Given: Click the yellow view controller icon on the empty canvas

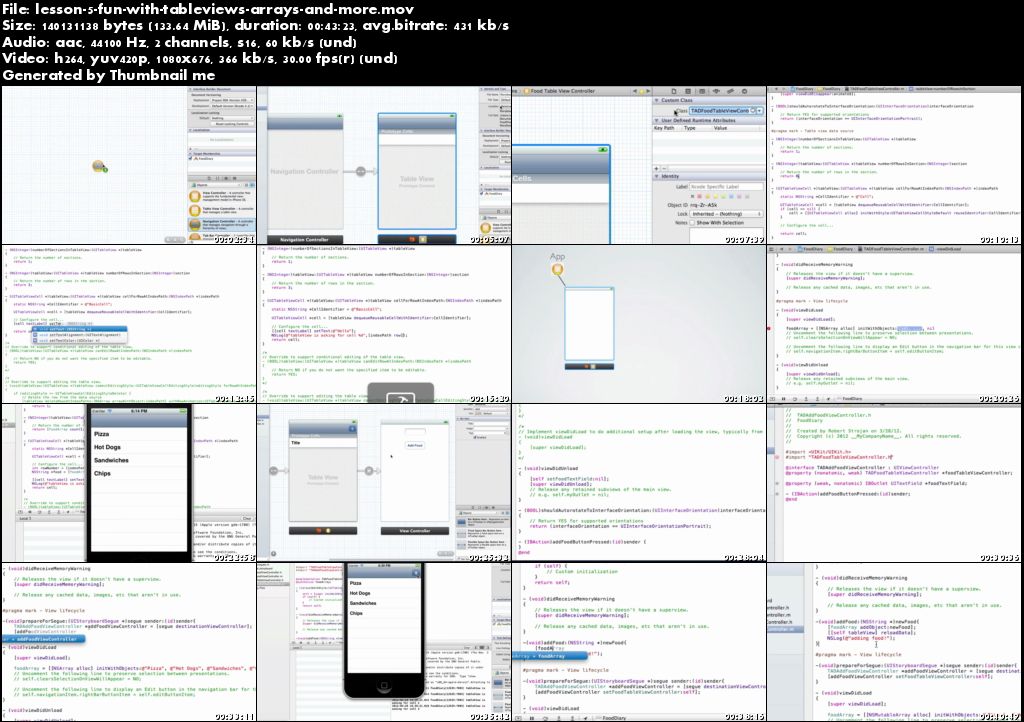Looking at the screenshot, I should coord(99,166).
